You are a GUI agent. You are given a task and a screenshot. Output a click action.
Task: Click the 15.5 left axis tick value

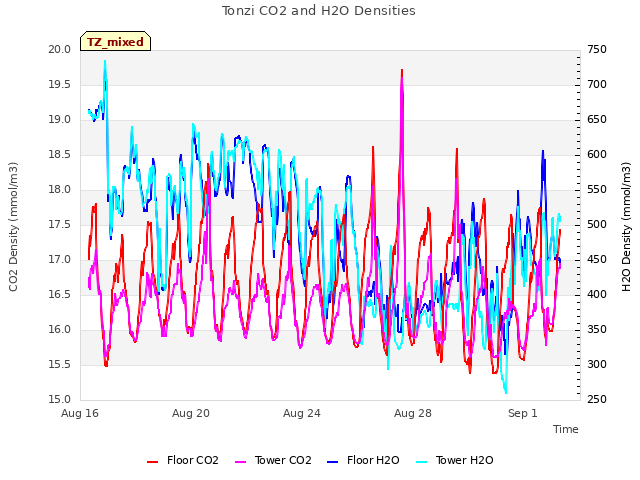(x=60, y=364)
